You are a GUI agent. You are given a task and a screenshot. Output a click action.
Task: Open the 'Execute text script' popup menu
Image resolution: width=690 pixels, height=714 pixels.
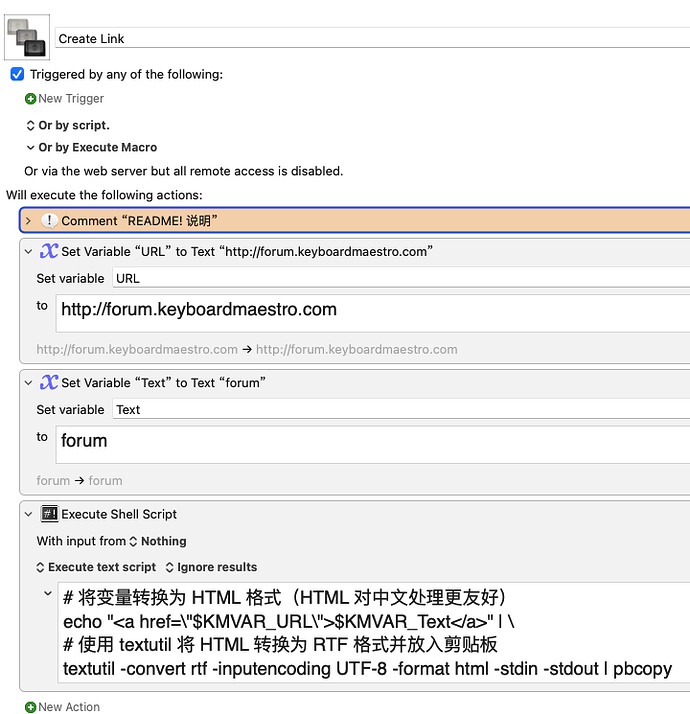click(97, 567)
